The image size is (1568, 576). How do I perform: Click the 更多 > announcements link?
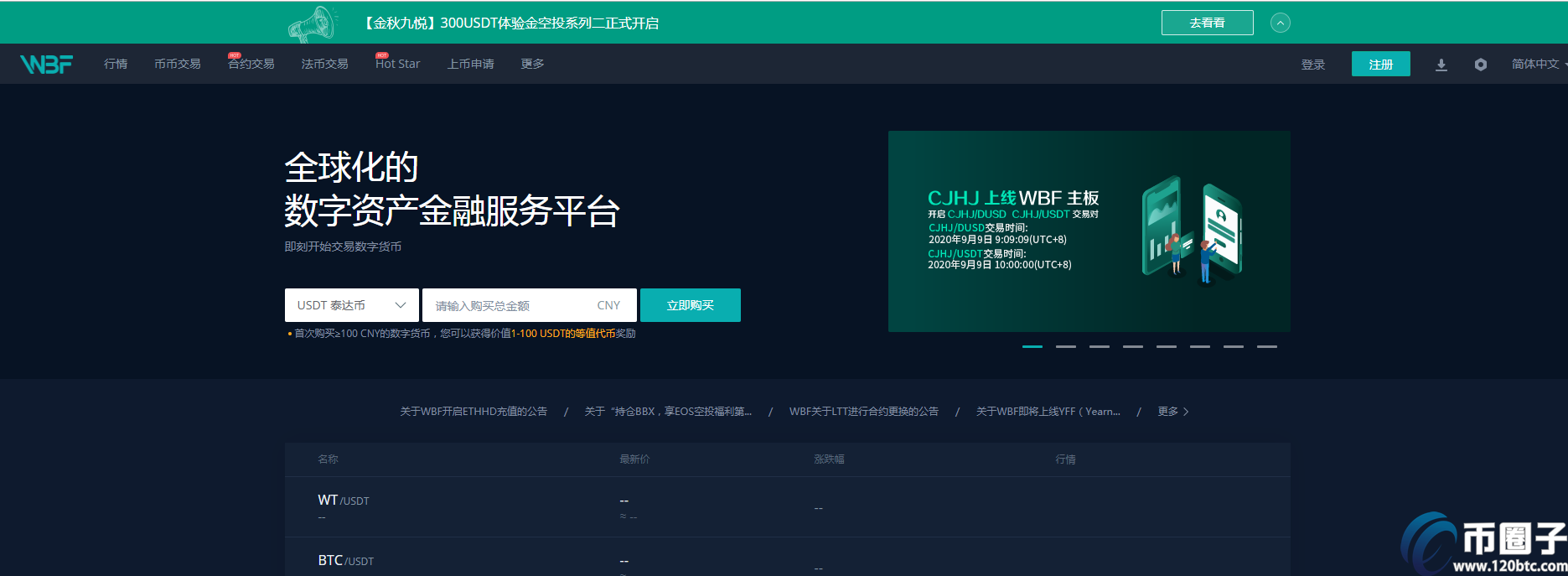[x=1173, y=412]
